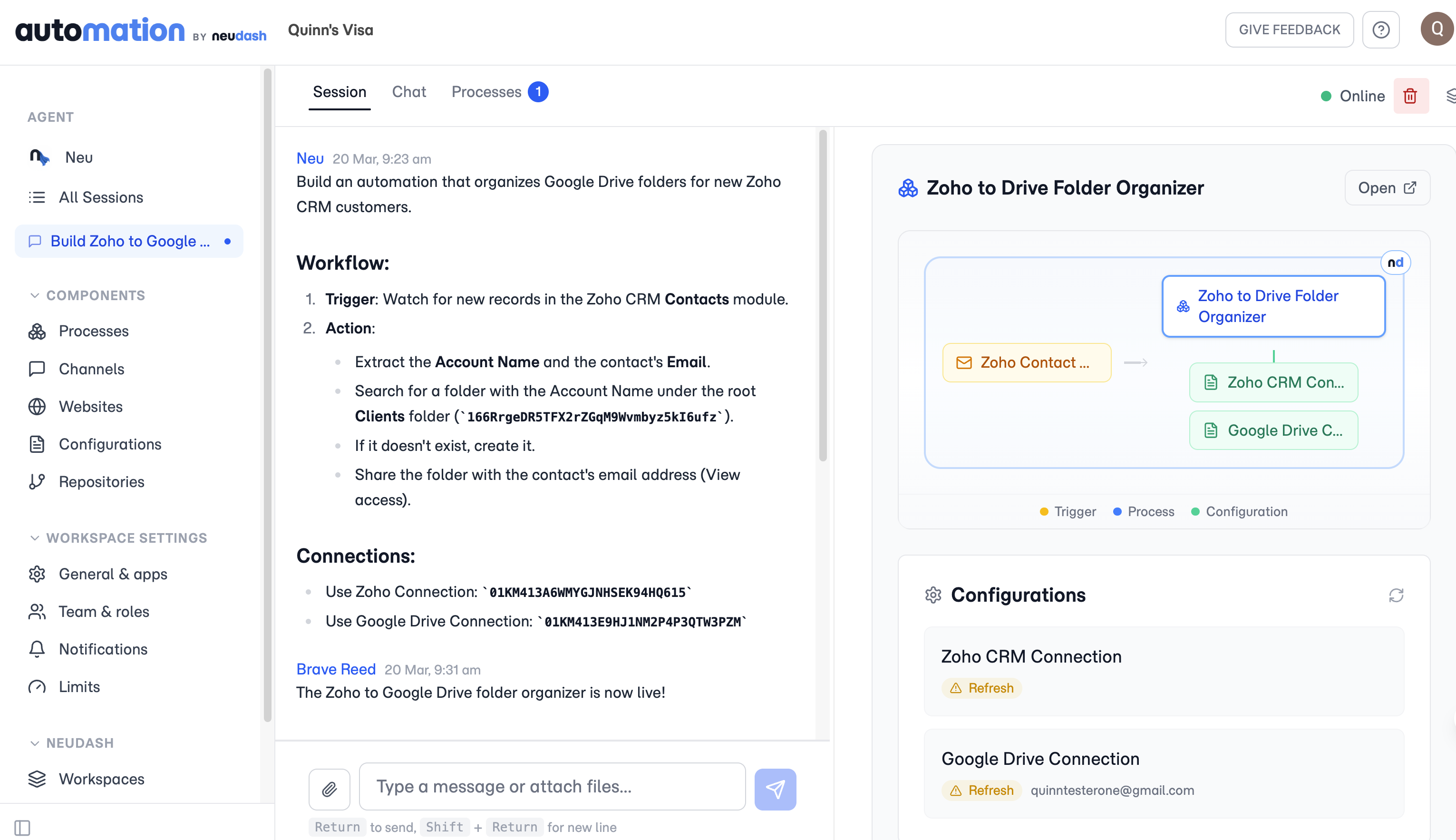
Task: Open Team & roles settings
Action: point(104,612)
